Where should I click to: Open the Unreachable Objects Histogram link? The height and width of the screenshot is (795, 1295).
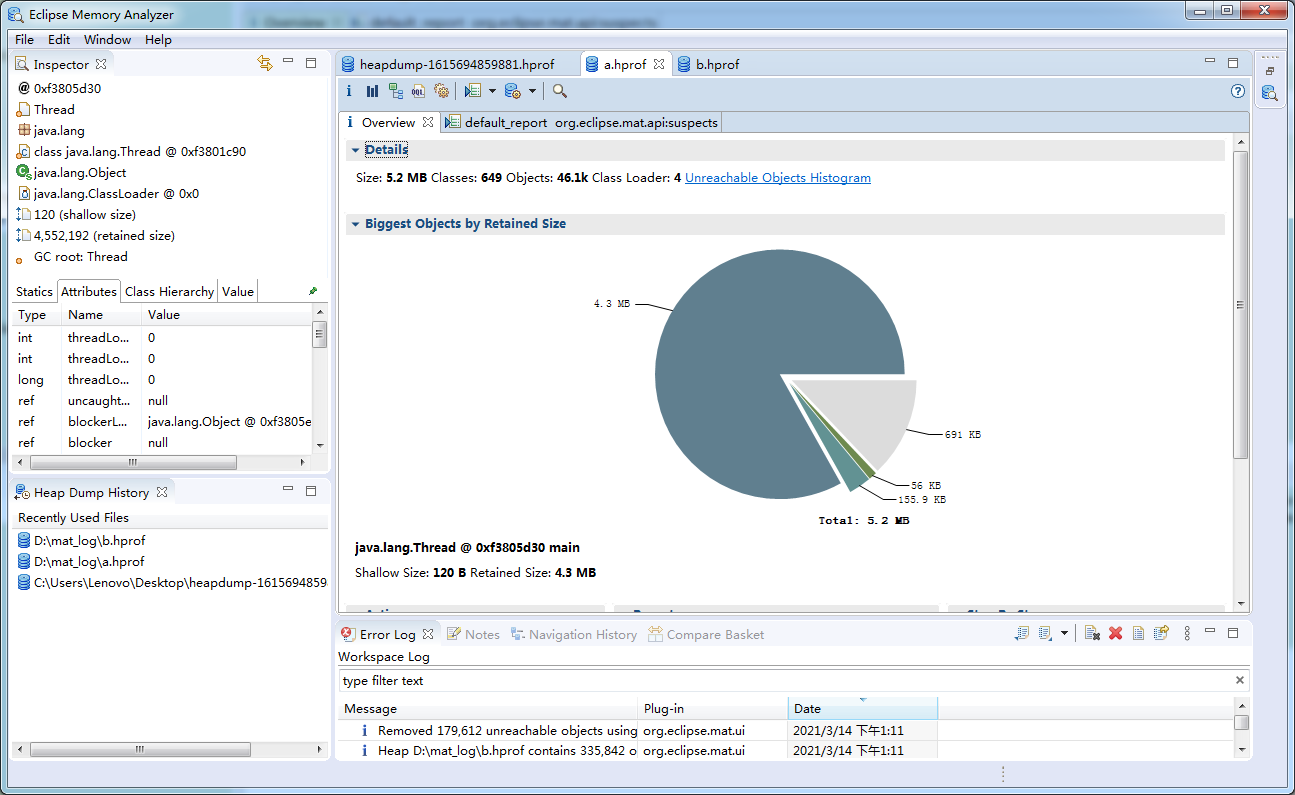tap(778, 178)
